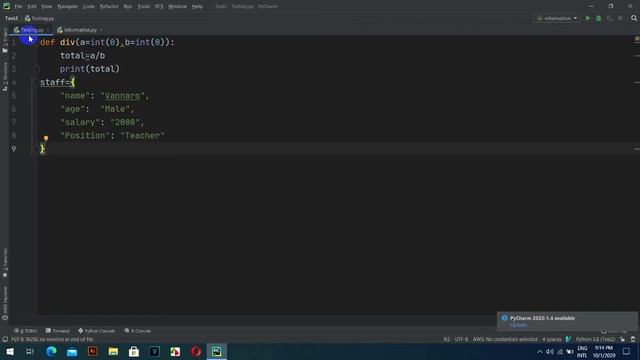Open the TODO tool window

coord(25,331)
